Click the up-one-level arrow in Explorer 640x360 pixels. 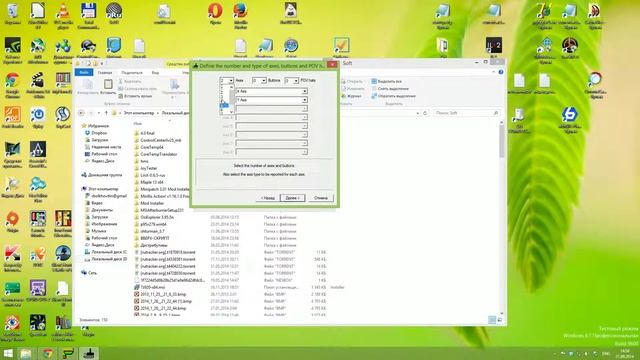click(106, 113)
